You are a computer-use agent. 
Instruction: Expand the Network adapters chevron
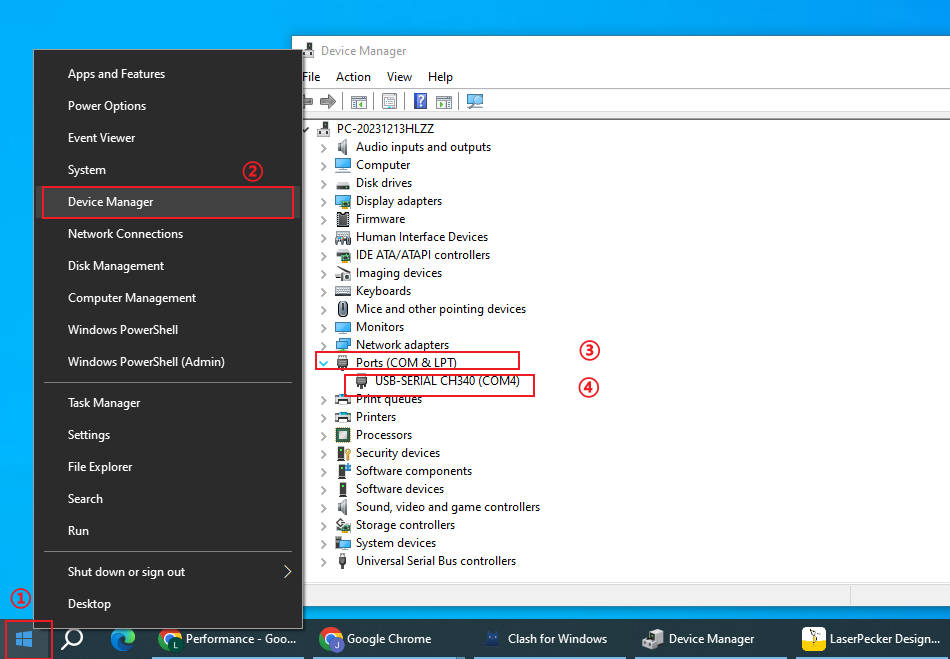coord(323,345)
